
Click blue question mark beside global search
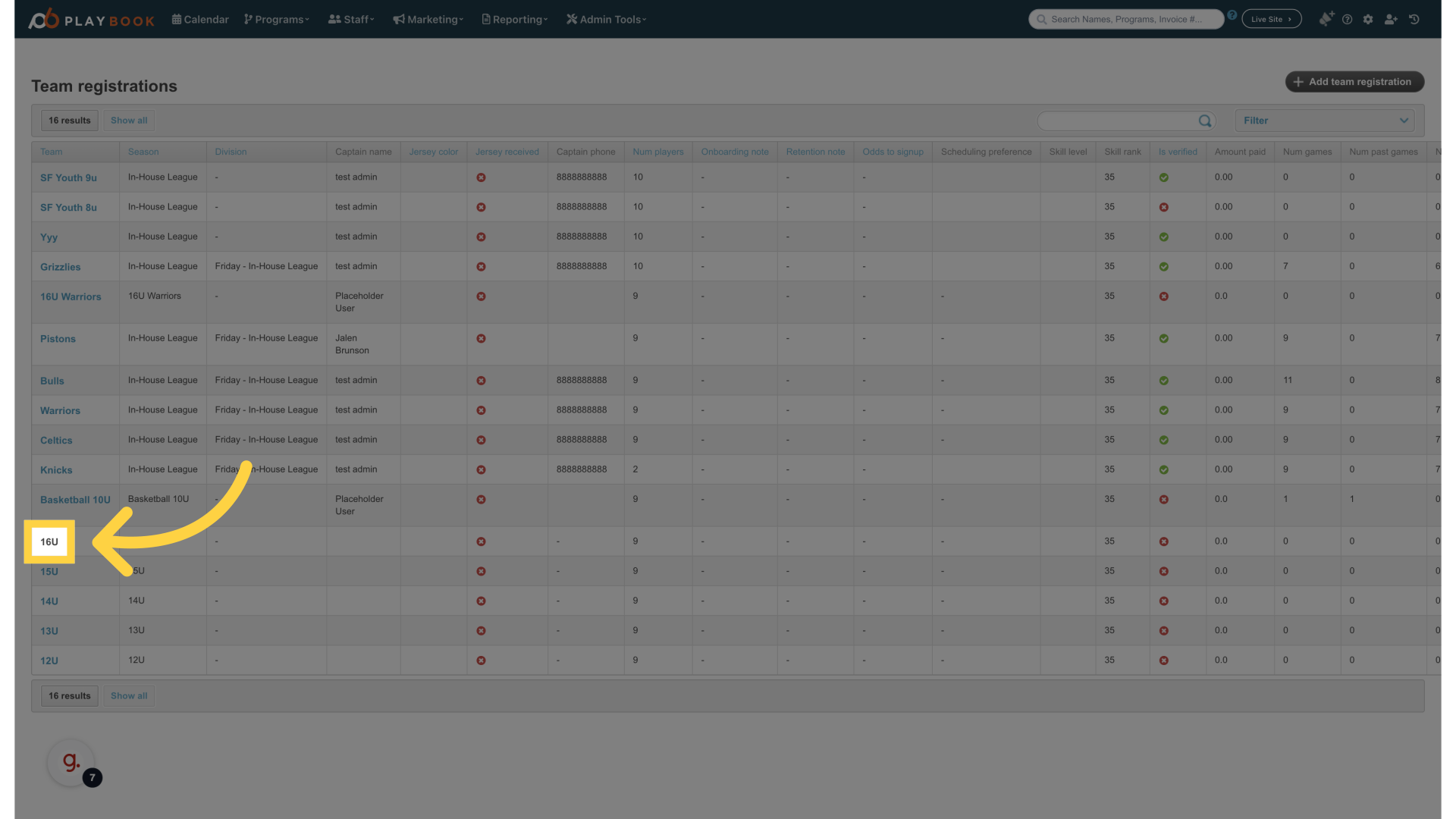pyautogui.click(x=1232, y=15)
